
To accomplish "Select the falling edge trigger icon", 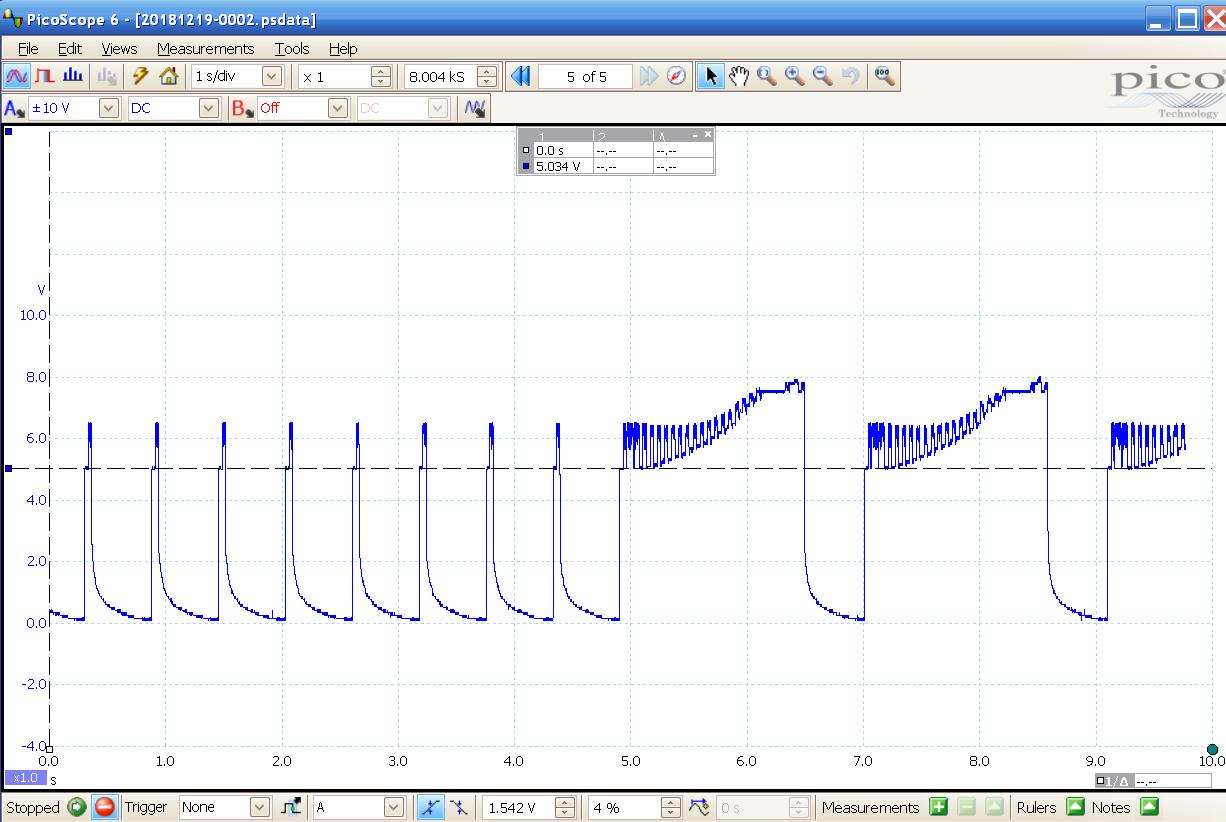I will pyautogui.click(x=459, y=807).
